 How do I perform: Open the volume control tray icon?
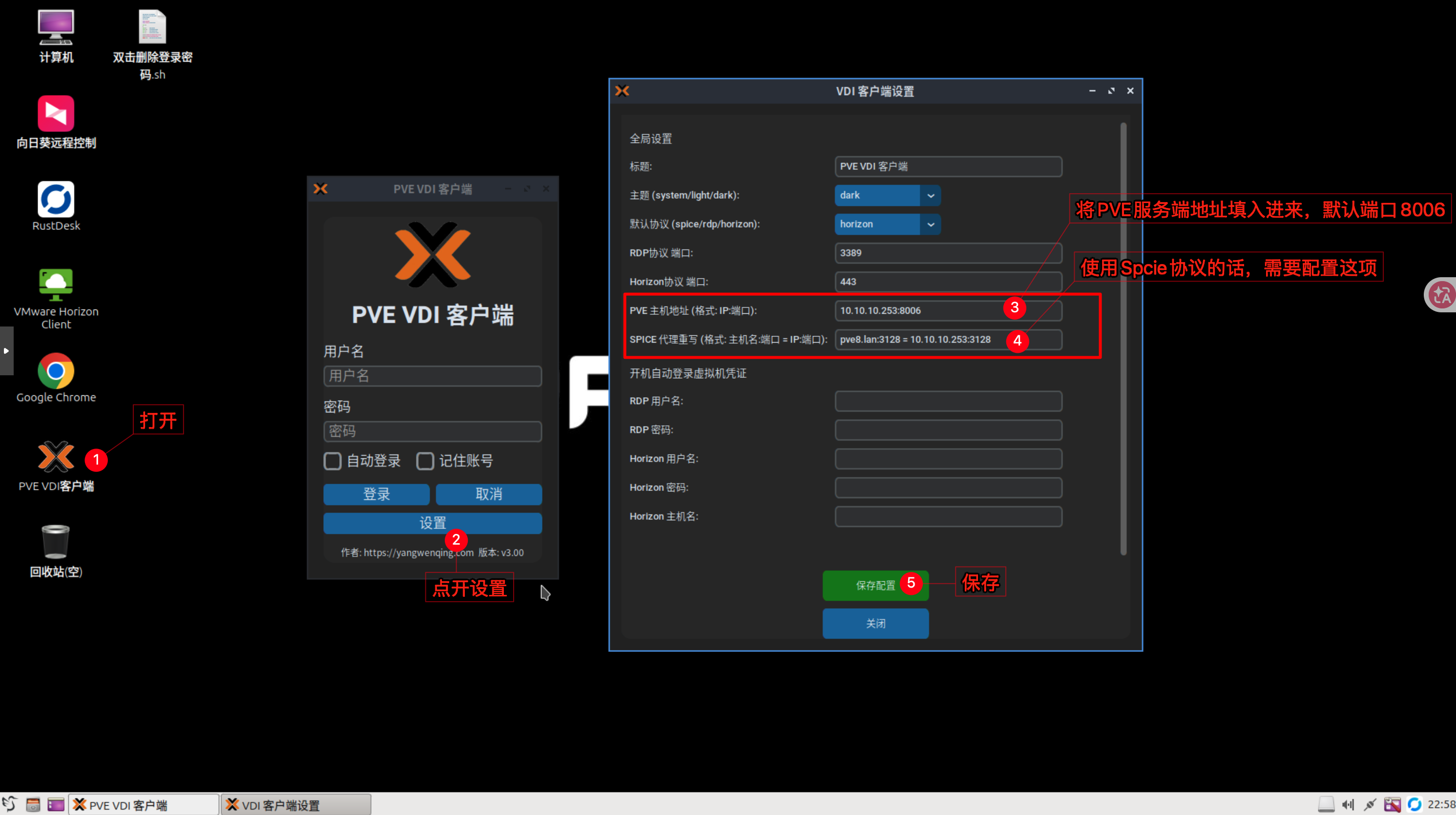[x=1348, y=804]
